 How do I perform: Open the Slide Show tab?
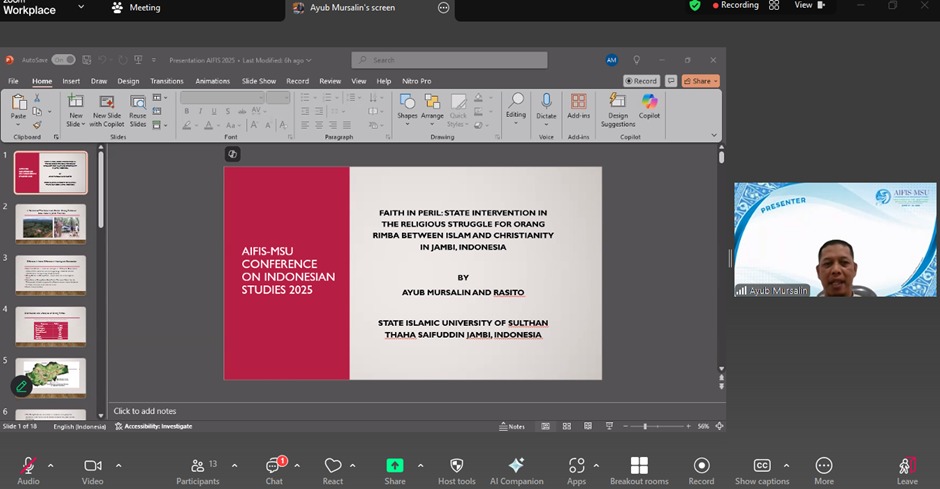[259, 81]
